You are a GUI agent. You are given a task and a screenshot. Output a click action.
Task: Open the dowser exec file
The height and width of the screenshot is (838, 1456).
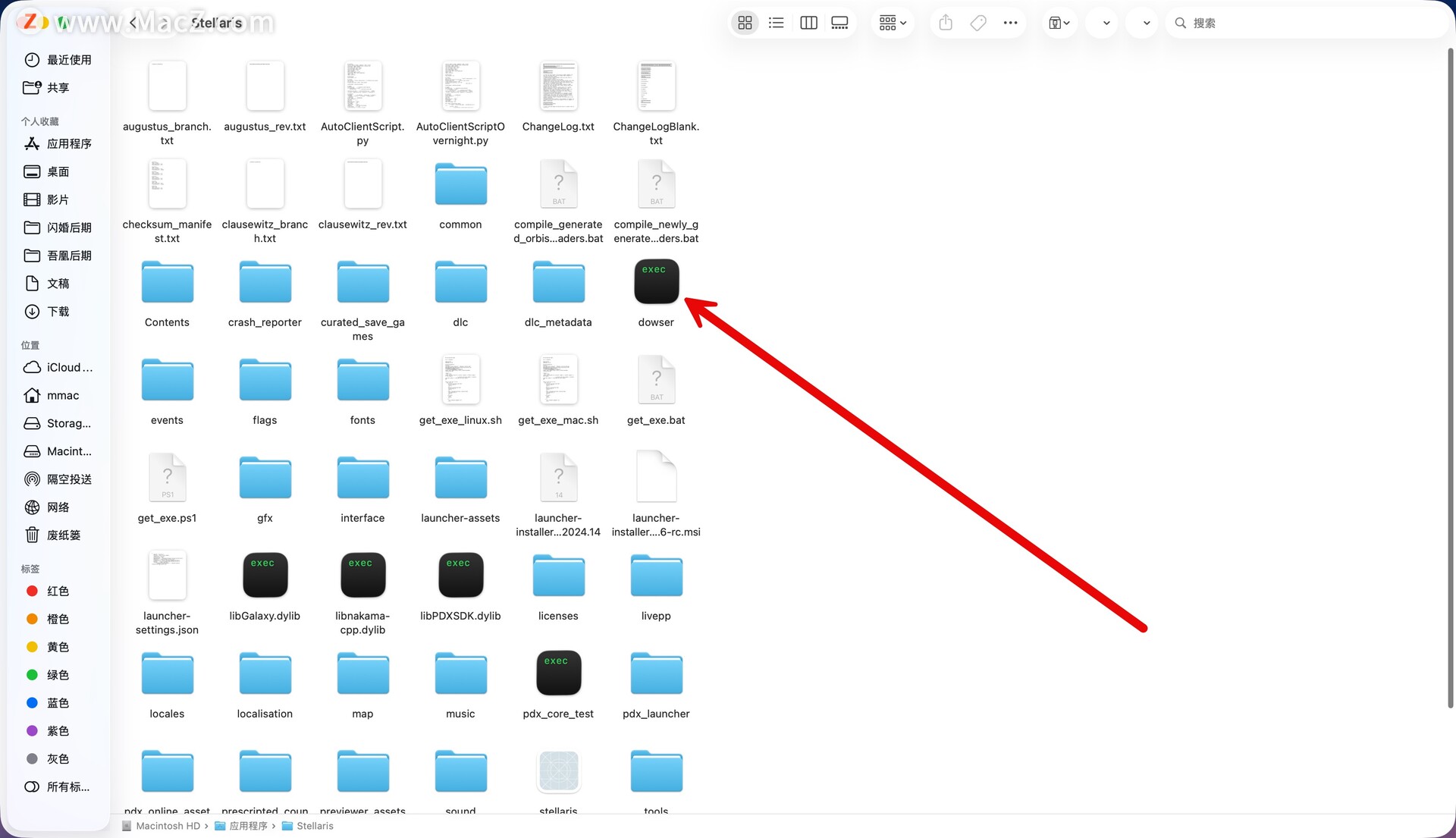point(656,282)
